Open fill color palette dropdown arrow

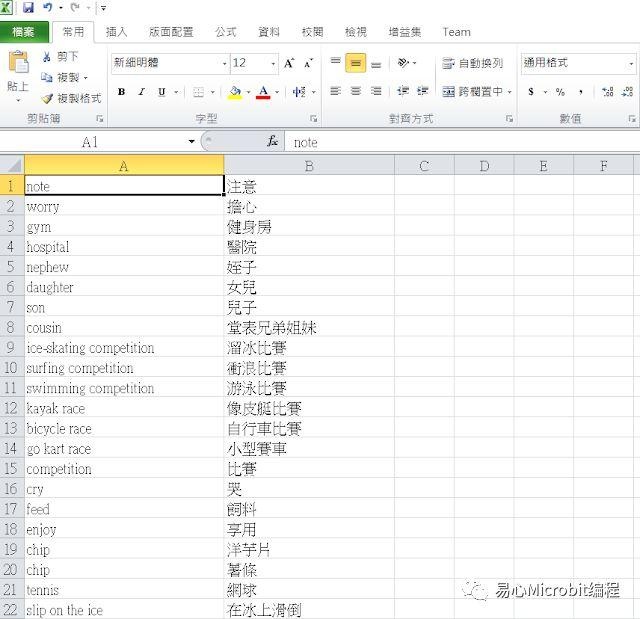tap(248, 92)
